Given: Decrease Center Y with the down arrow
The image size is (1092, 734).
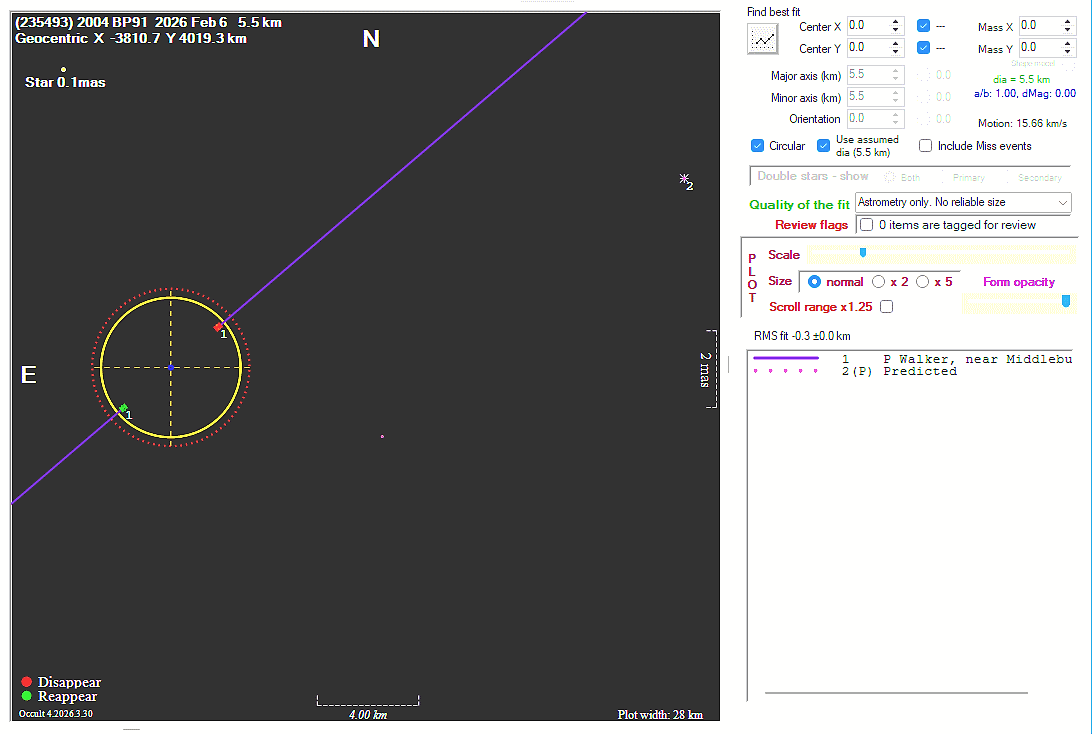Looking at the screenshot, I should [x=896, y=53].
